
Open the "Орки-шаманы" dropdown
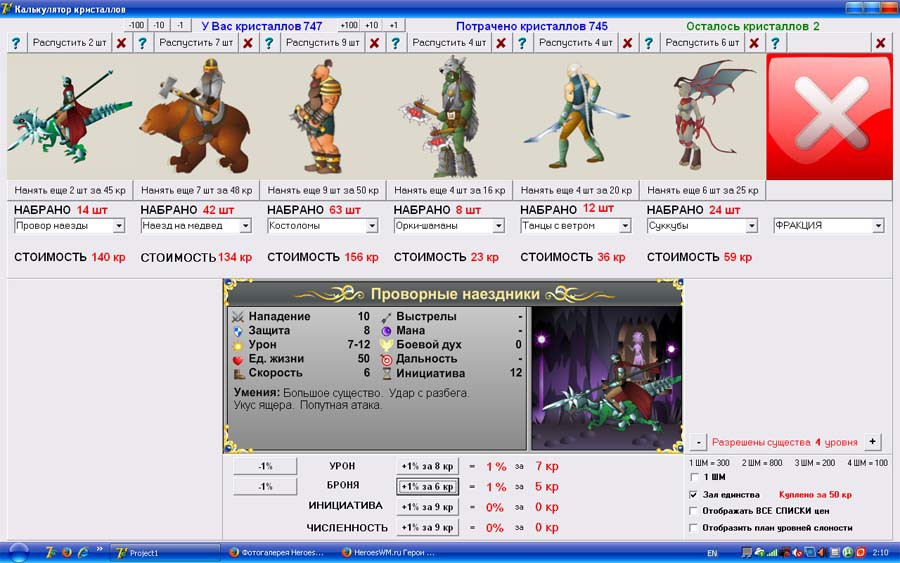[498, 226]
